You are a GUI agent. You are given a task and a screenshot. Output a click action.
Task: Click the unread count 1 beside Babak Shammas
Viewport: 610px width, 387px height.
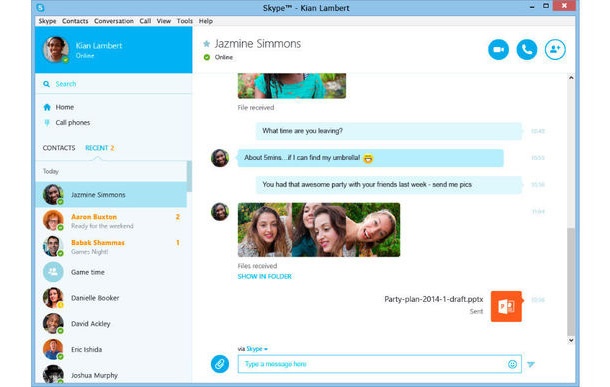tap(178, 243)
